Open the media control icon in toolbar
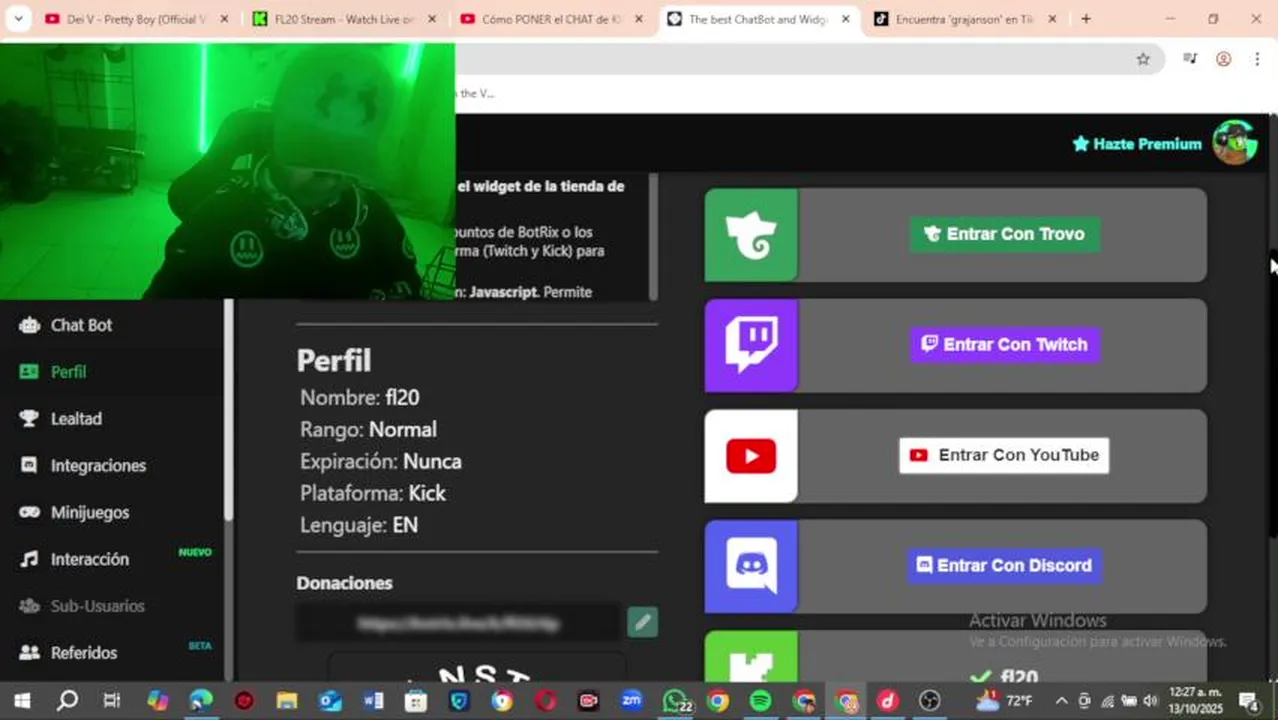This screenshot has height=720, width=1278. click(1189, 59)
